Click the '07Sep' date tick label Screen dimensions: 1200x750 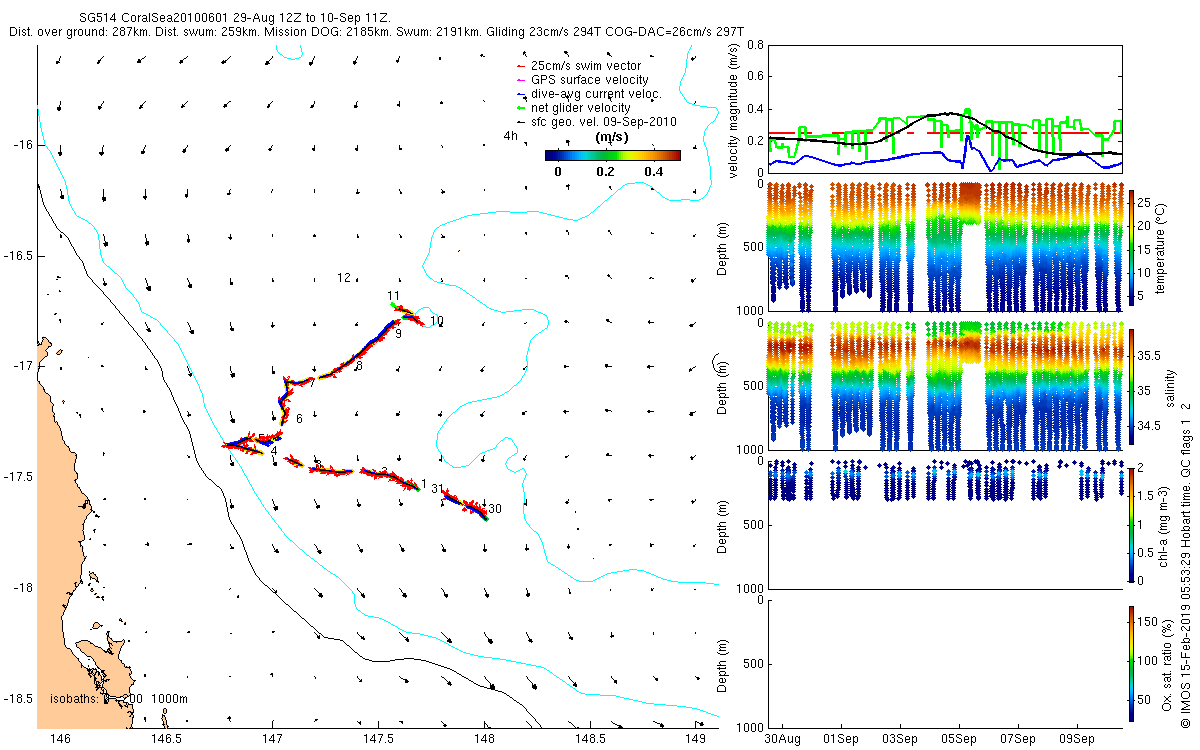click(1018, 739)
